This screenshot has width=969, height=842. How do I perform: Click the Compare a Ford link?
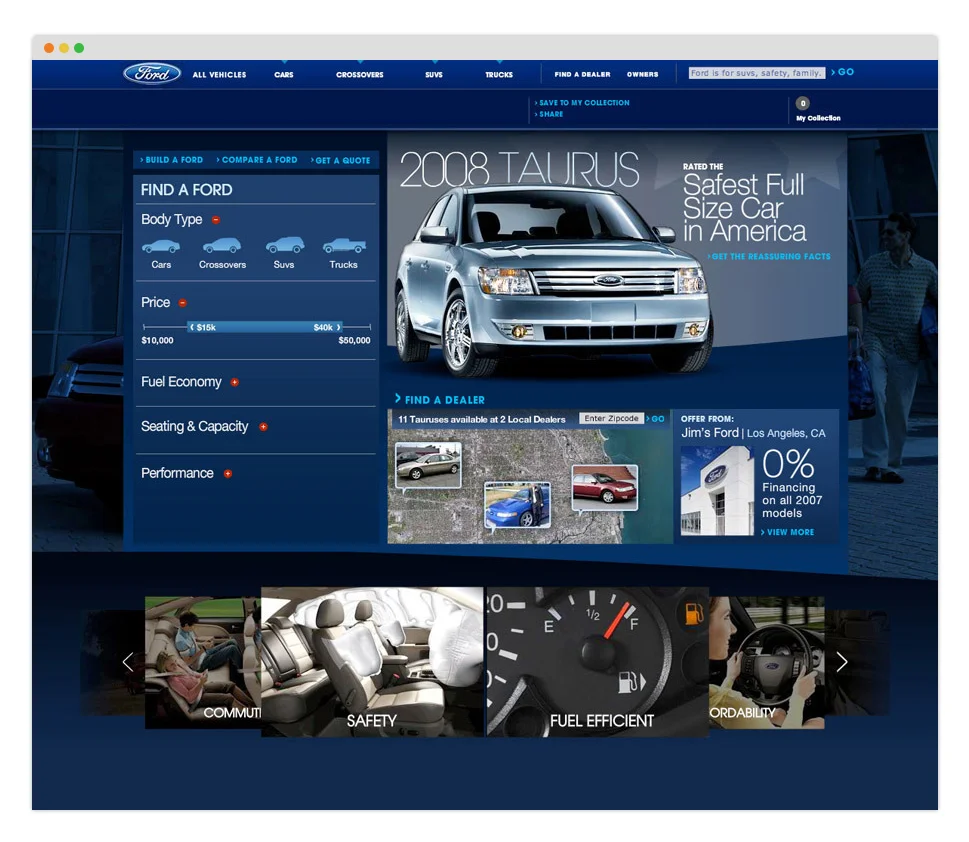[257, 159]
